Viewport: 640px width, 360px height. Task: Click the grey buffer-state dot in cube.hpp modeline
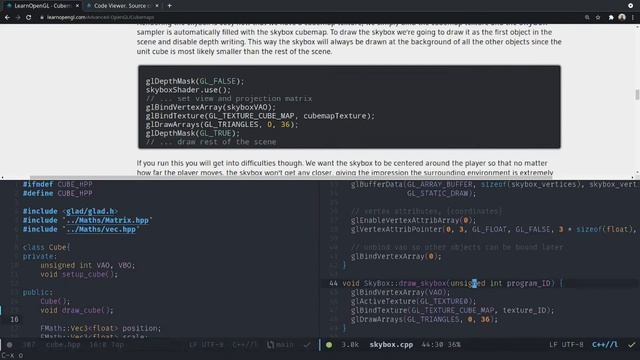(x=9, y=345)
